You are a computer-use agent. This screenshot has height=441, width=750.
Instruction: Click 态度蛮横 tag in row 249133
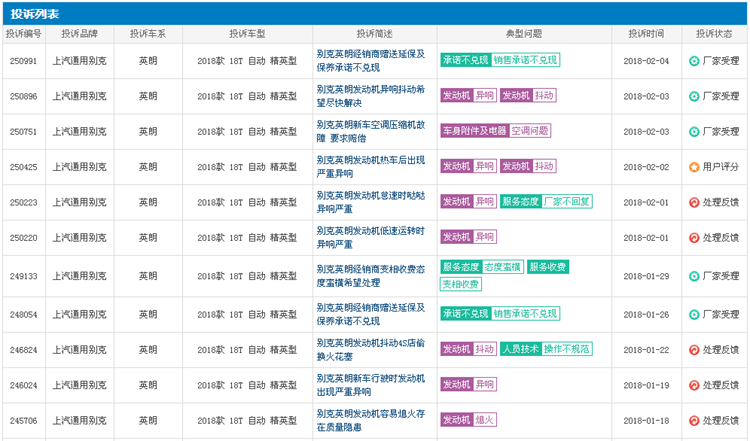coord(502,267)
